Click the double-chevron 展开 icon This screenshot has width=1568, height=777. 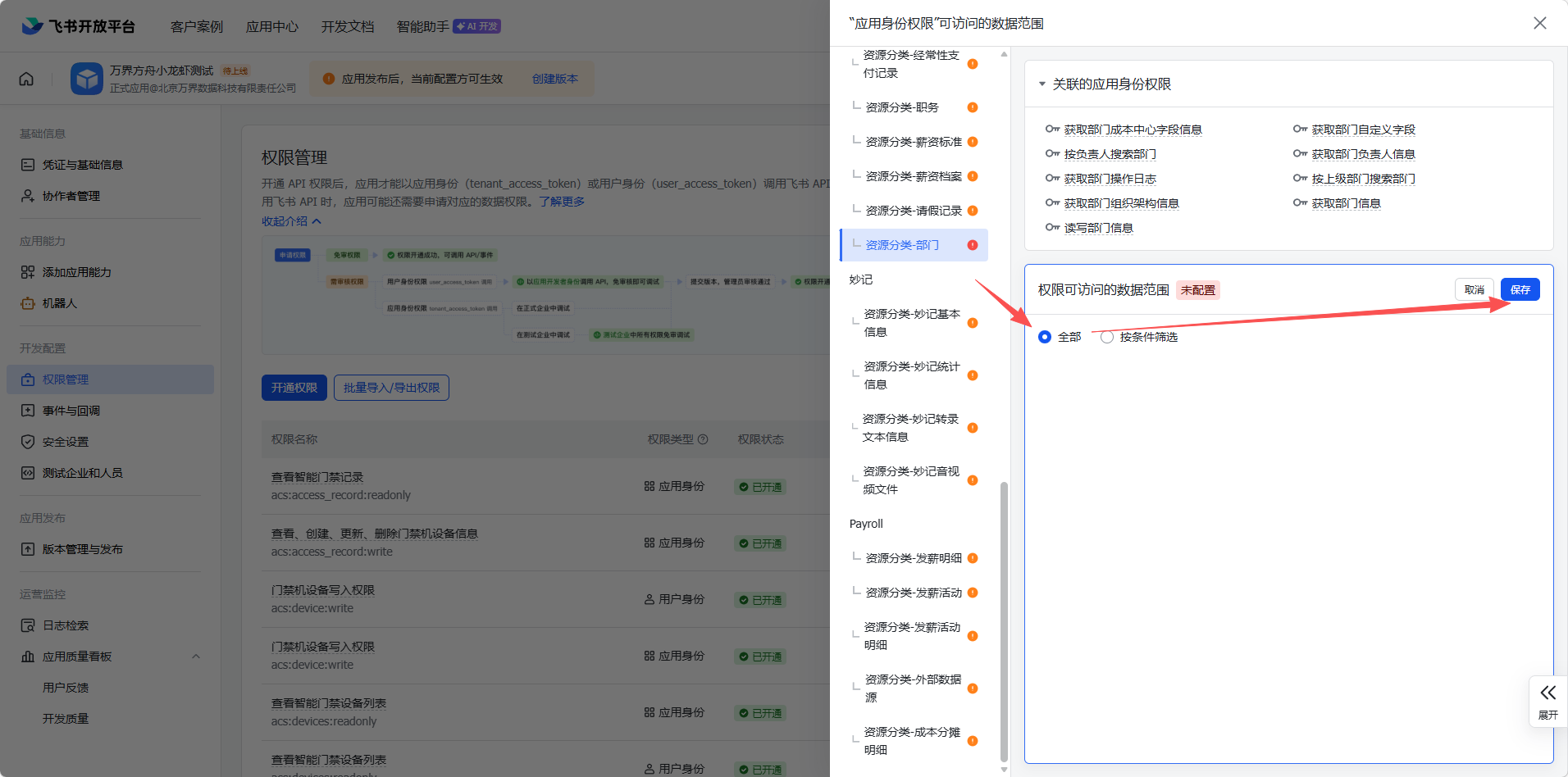point(1547,693)
